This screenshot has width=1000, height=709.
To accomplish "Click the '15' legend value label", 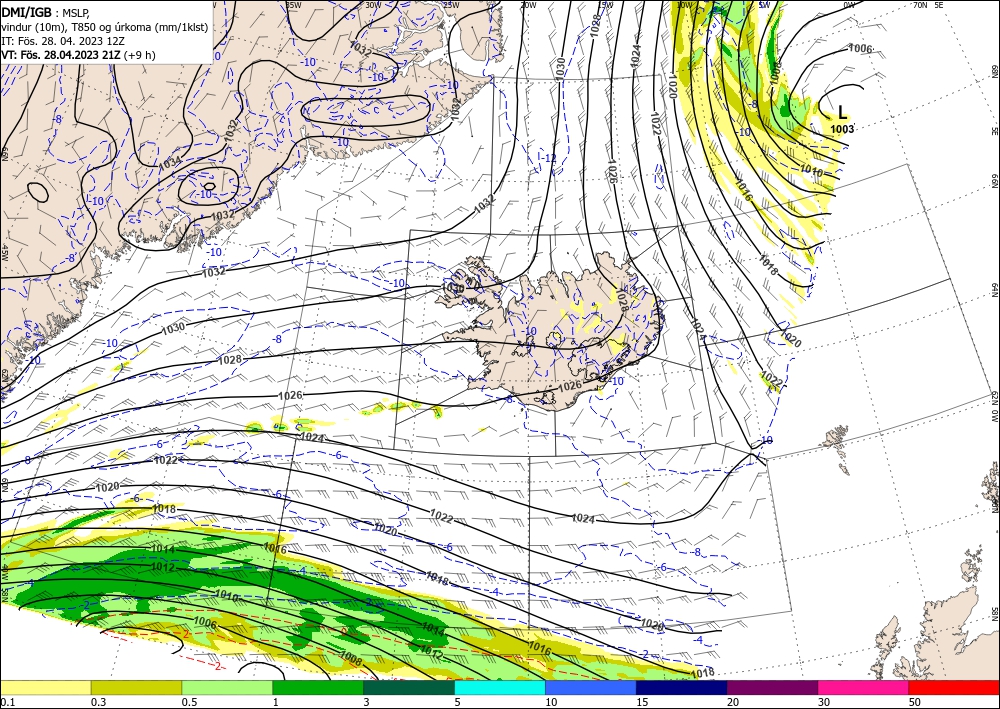I will click(643, 702).
